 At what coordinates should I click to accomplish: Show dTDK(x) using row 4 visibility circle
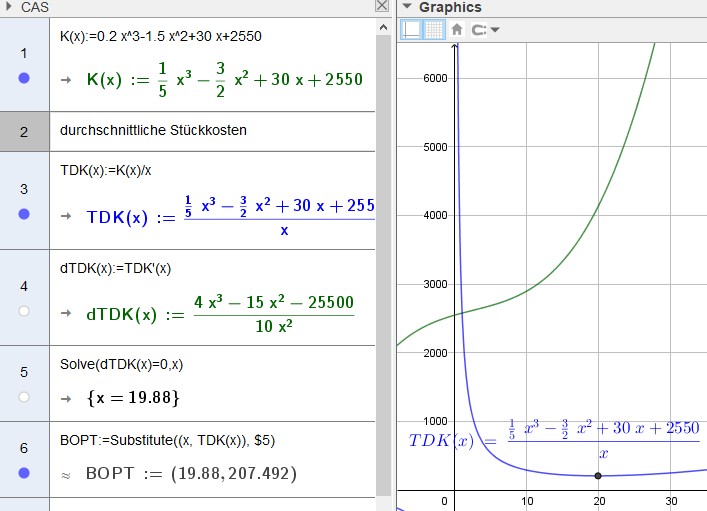click(24, 311)
